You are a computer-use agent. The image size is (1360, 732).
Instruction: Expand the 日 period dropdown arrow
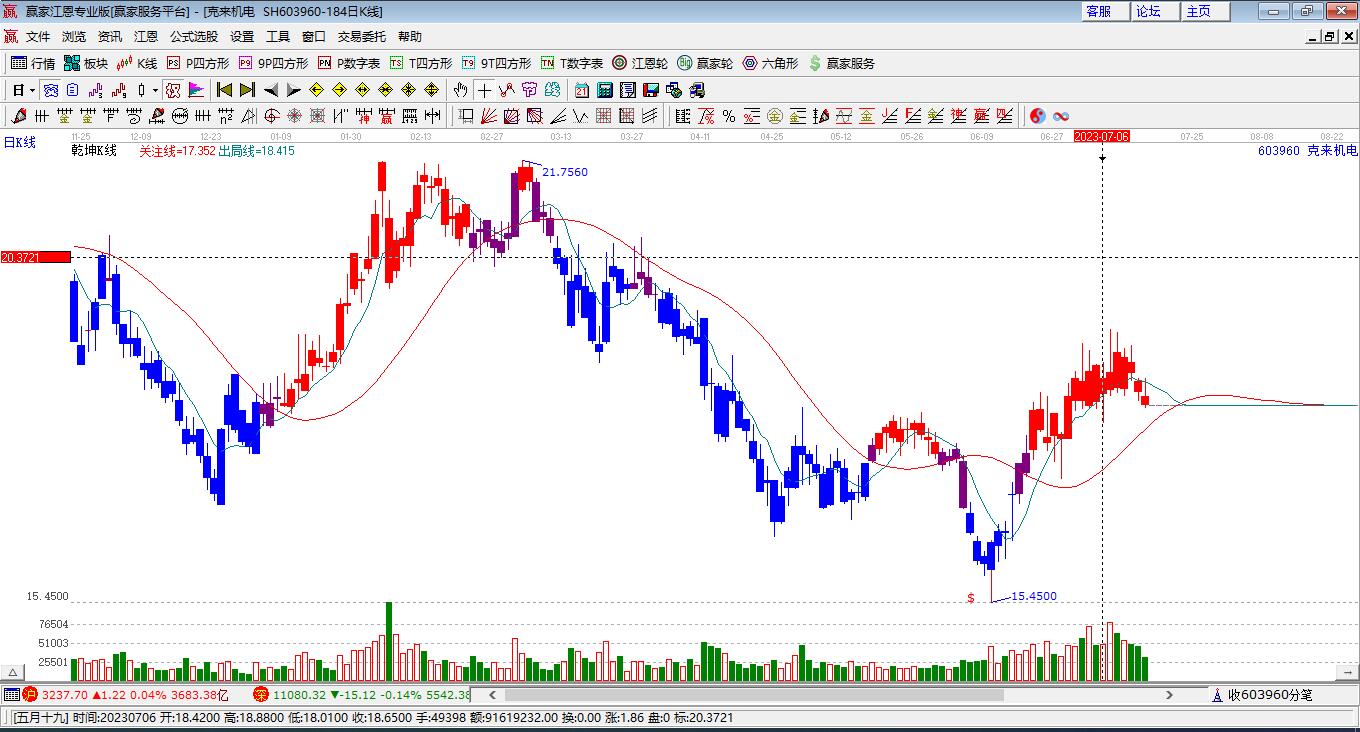[x=31, y=90]
